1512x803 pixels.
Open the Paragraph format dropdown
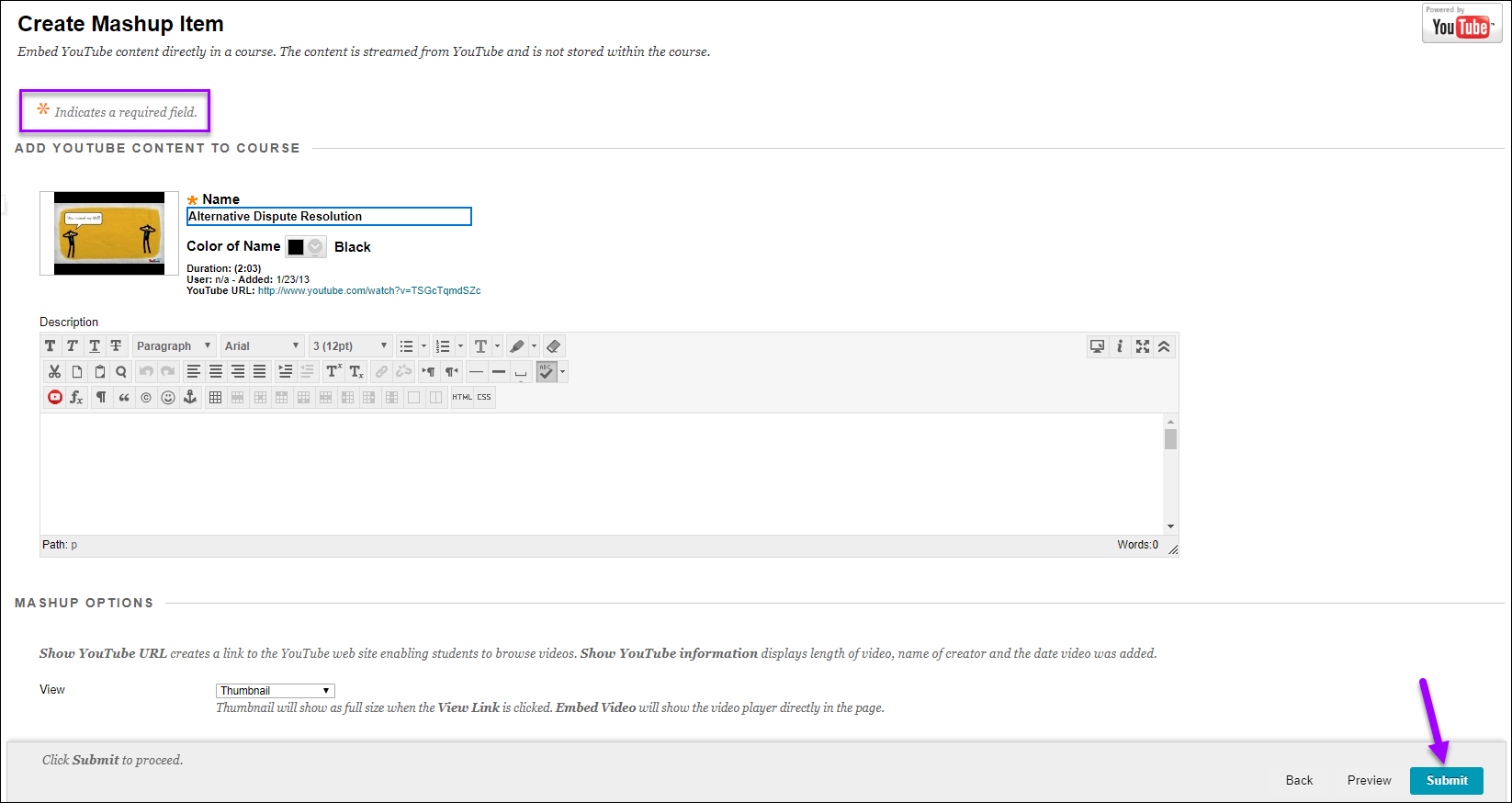(174, 346)
